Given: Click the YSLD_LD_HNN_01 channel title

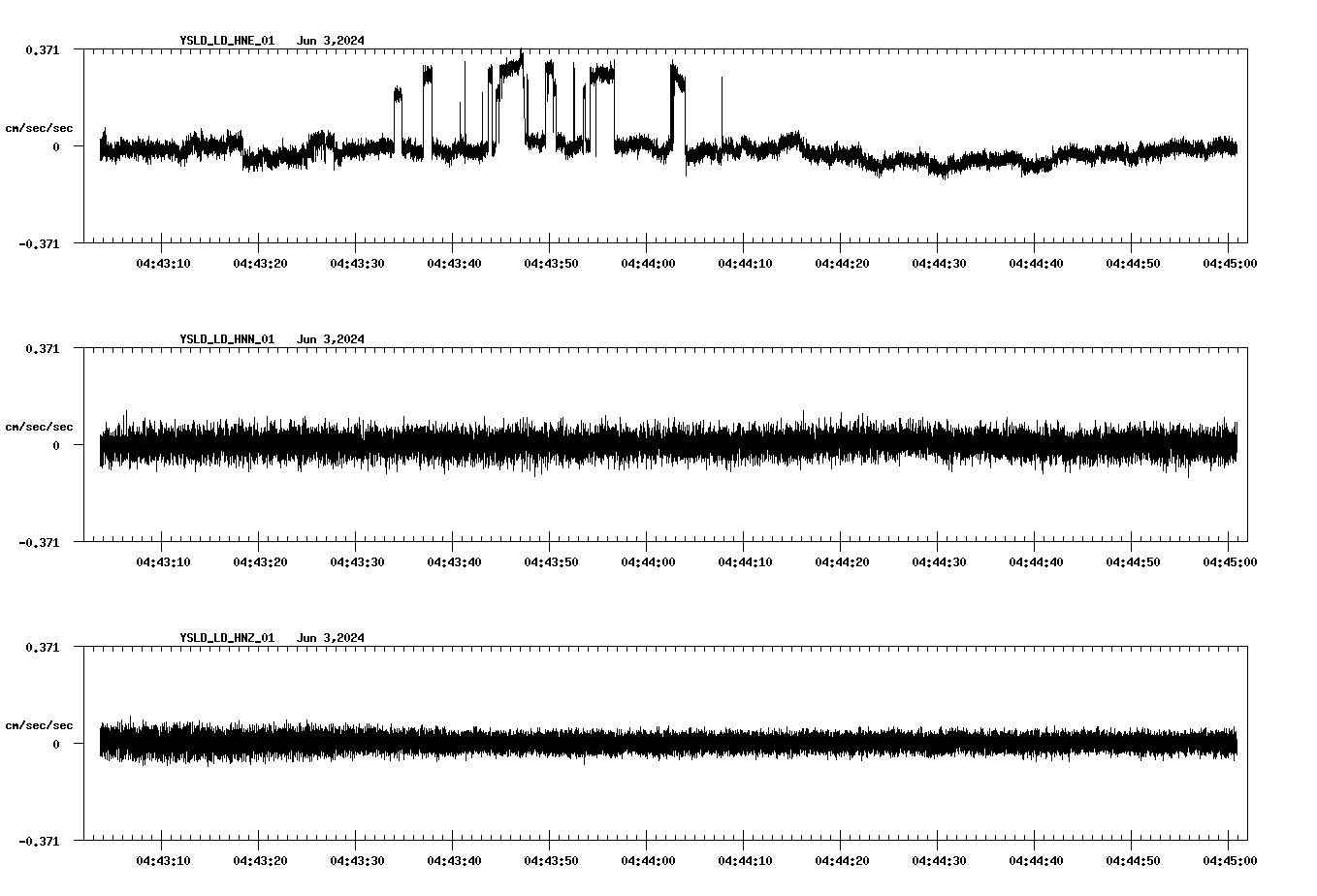Looking at the screenshot, I should (226, 339).
